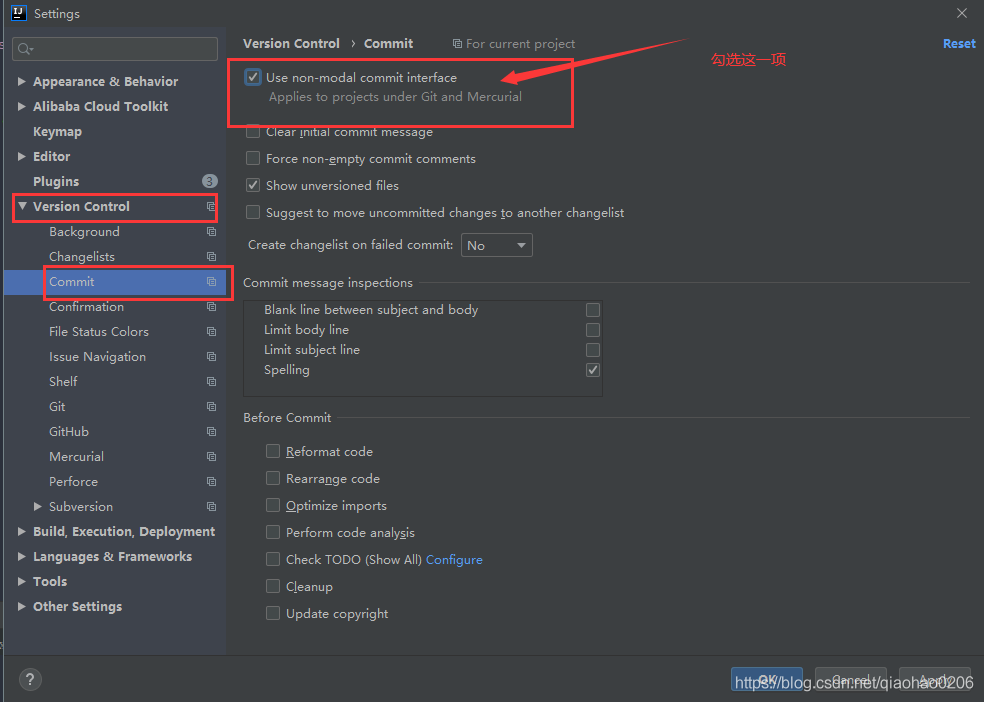Click the copy-settings icon beside Git entry
The width and height of the screenshot is (984, 702).
210,406
